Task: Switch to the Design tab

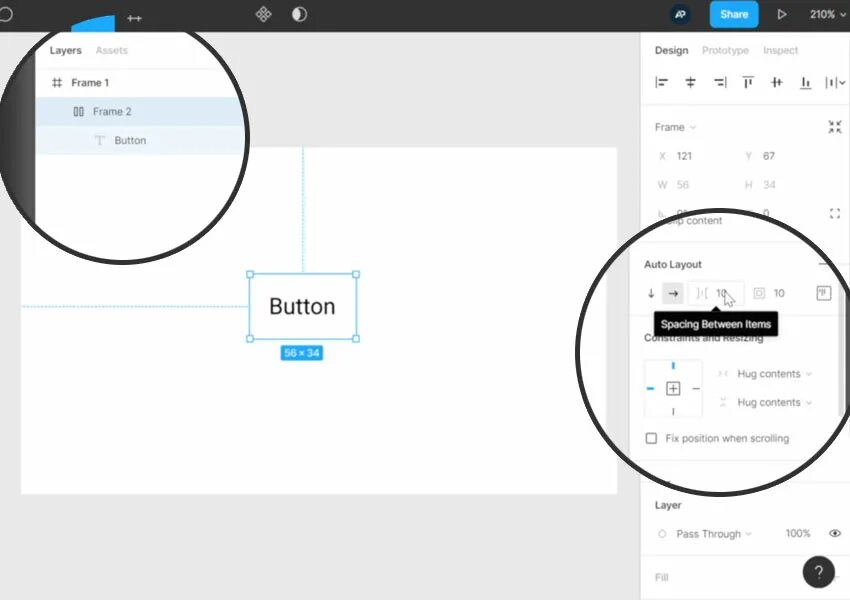Action: click(671, 50)
